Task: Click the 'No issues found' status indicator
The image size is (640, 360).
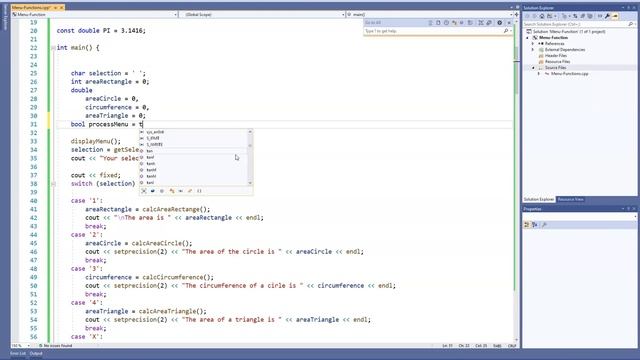Action: (56, 346)
